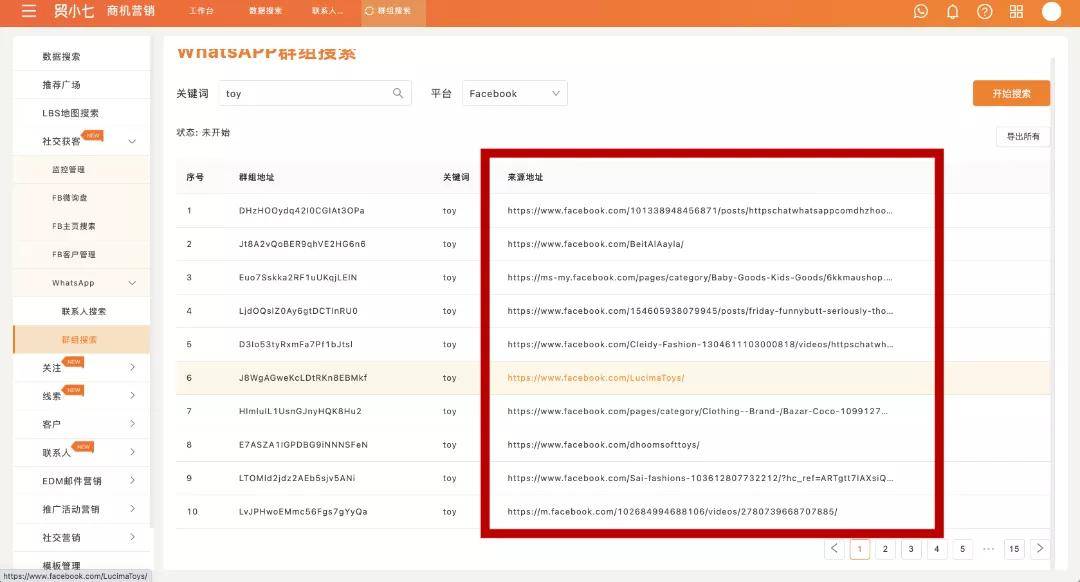Open the LucimaToys Facebook link in row 6
This screenshot has height=582, width=1080.
point(599,377)
